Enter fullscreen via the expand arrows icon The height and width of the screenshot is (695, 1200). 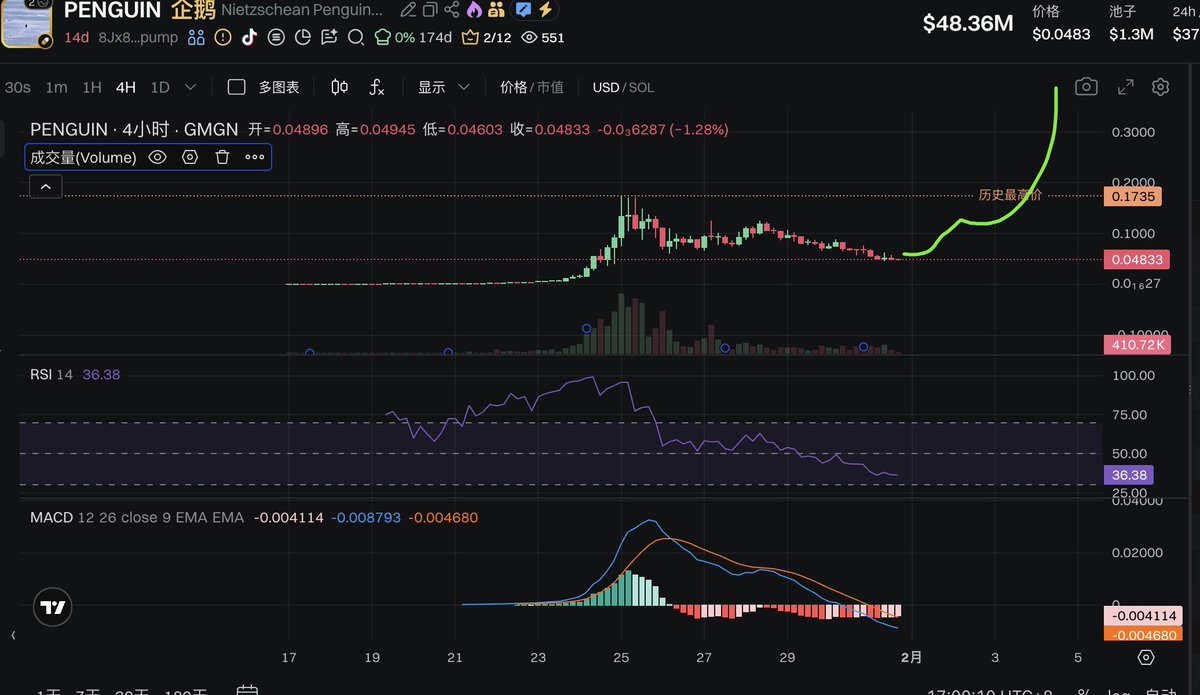1124,87
